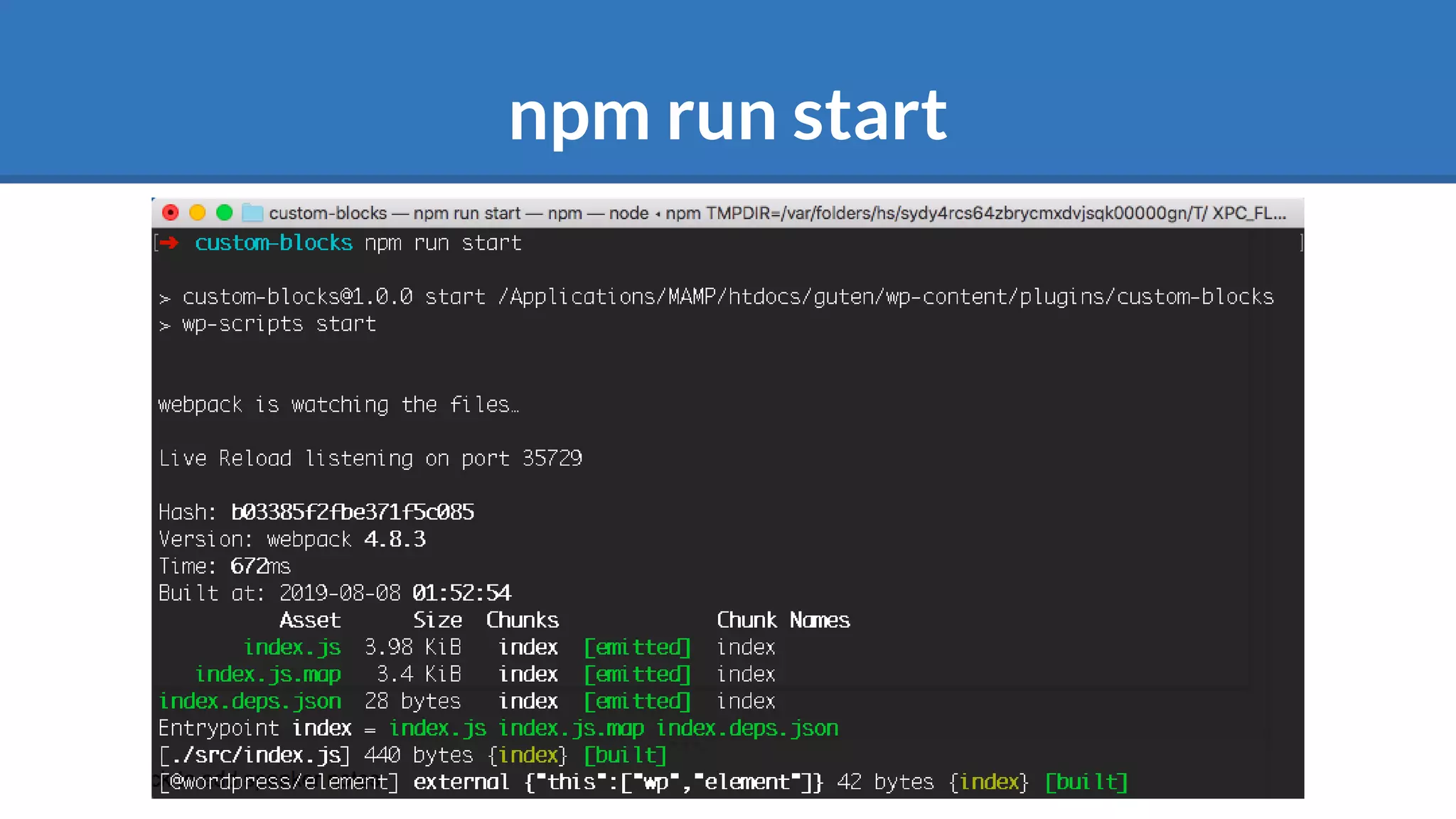This screenshot has height=819, width=1456.
Task: Click the 'wp-scripts start' command line
Action: pyautogui.click(x=279, y=324)
